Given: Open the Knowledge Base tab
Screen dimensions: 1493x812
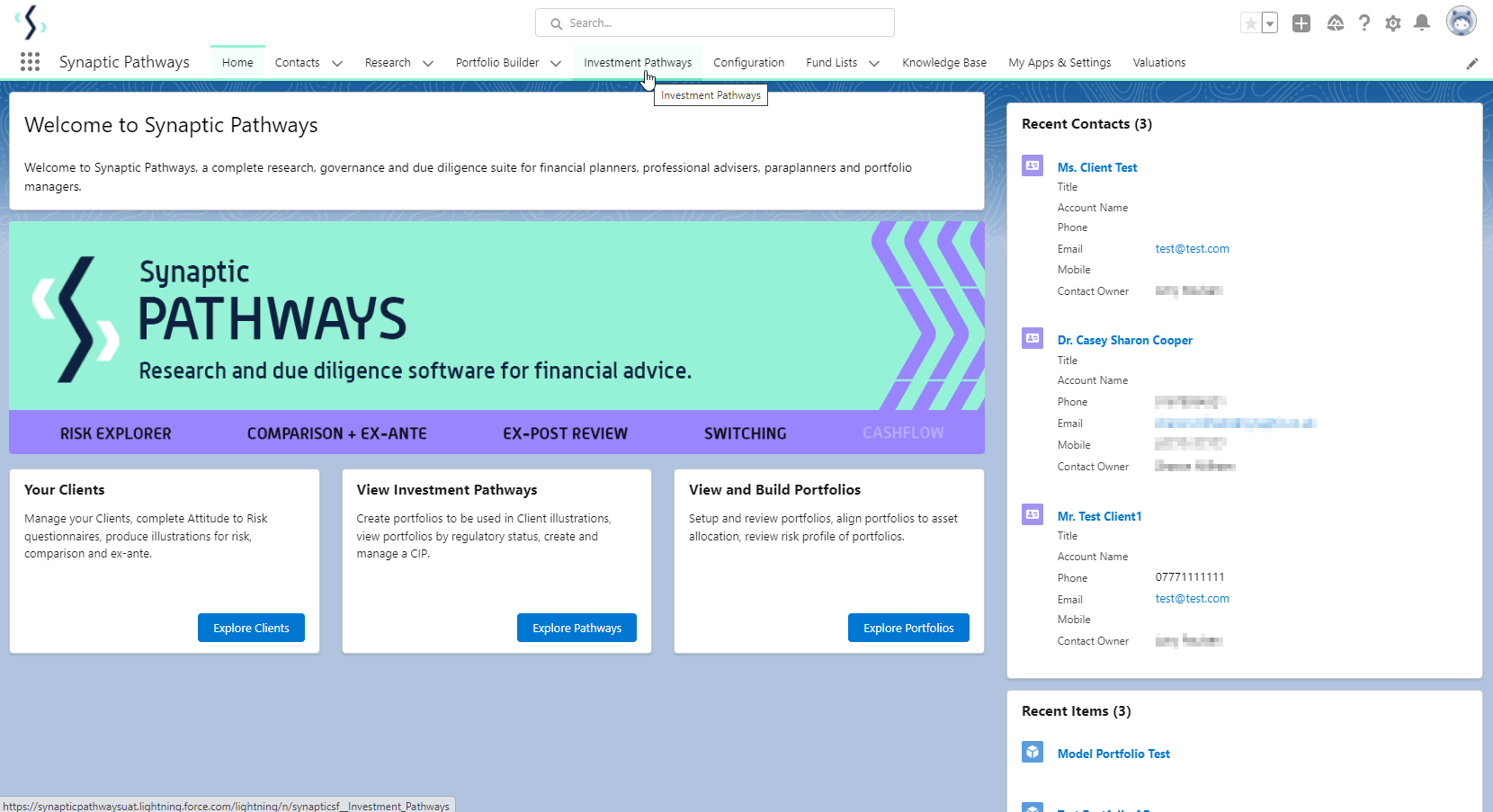Looking at the screenshot, I should click(944, 63).
